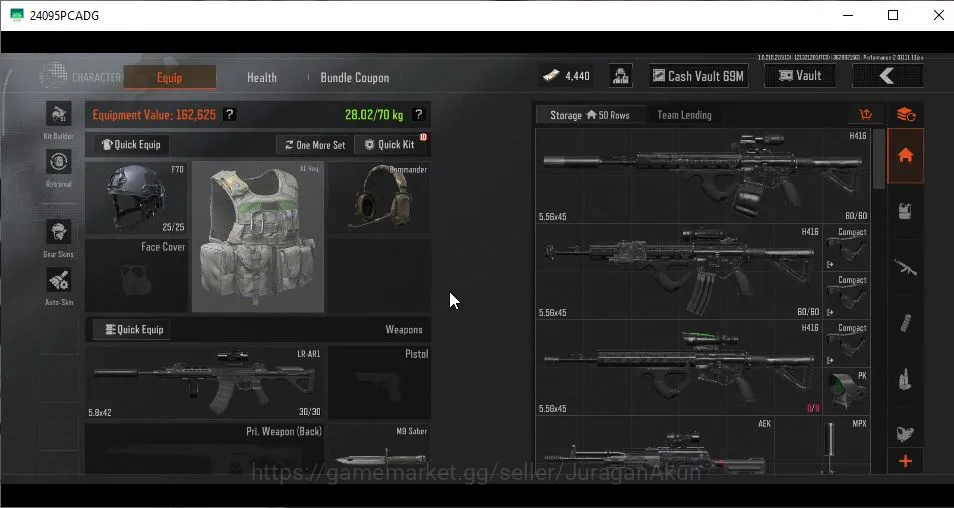
Task: Switch to the Team Lending tab
Action: point(684,115)
